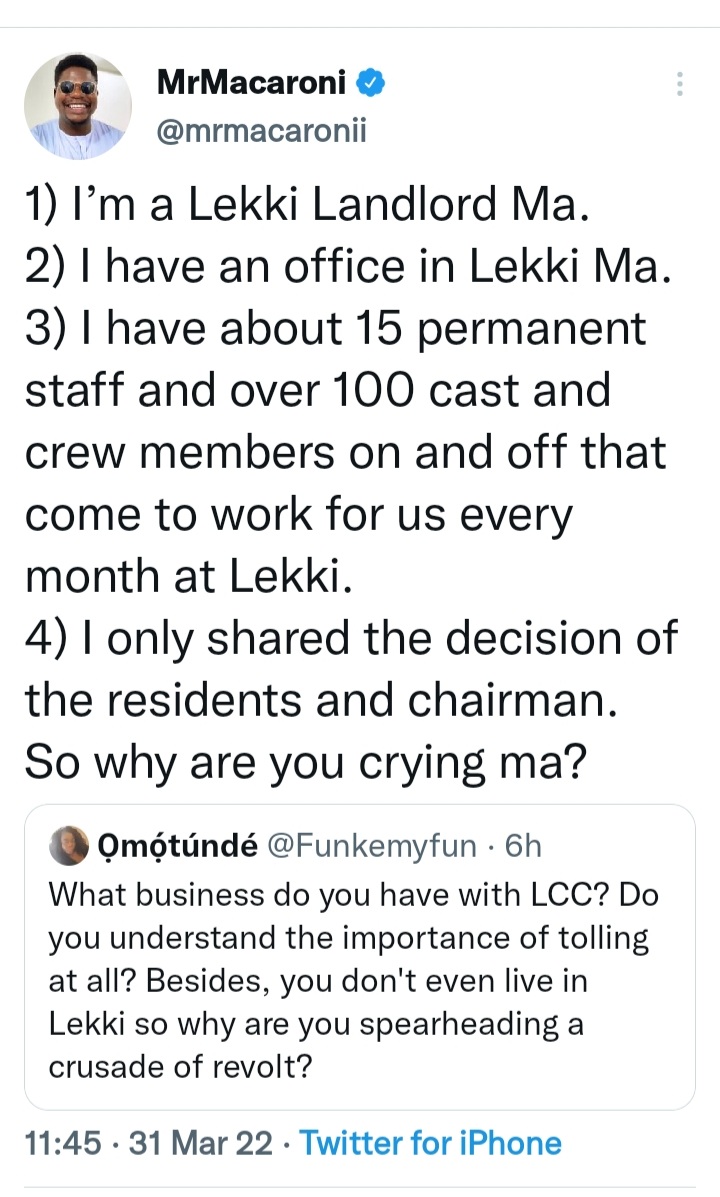Open MrMacaroni's profile picture
This screenshot has height=1197, width=720.
point(78,106)
